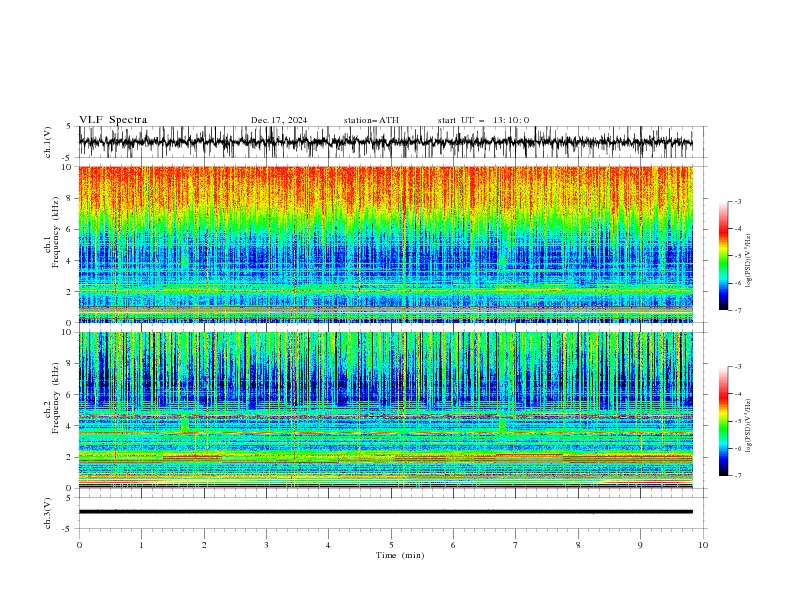Image resolution: width=792 pixels, height=612 pixels.
Task: Click the upper log(PSD) color bar
Action: 723,256
